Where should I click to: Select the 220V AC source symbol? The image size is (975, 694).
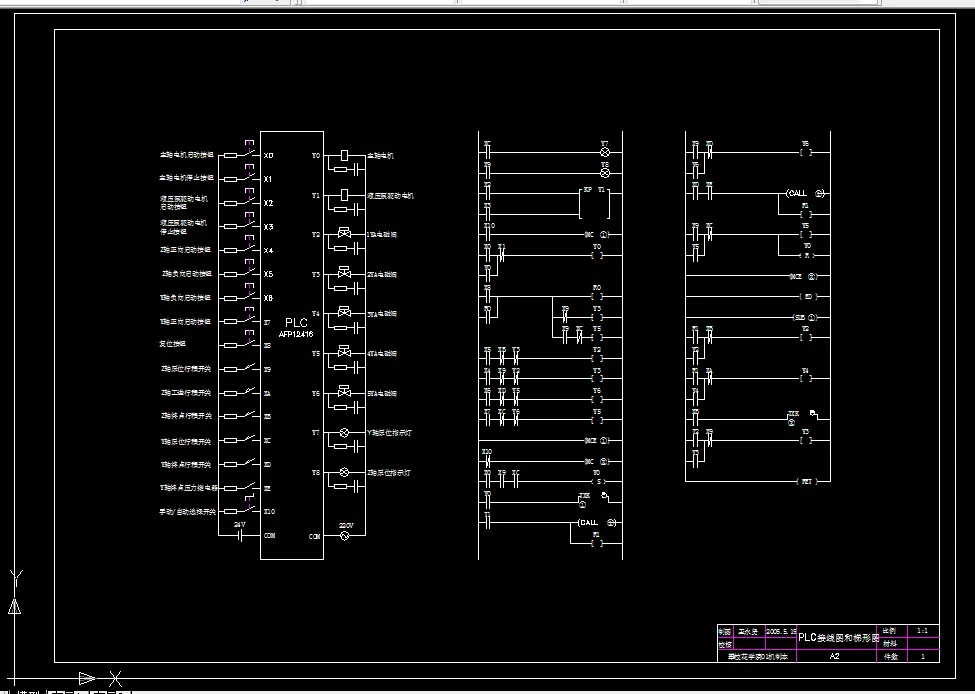pyautogui.click(x=345, y=535)
